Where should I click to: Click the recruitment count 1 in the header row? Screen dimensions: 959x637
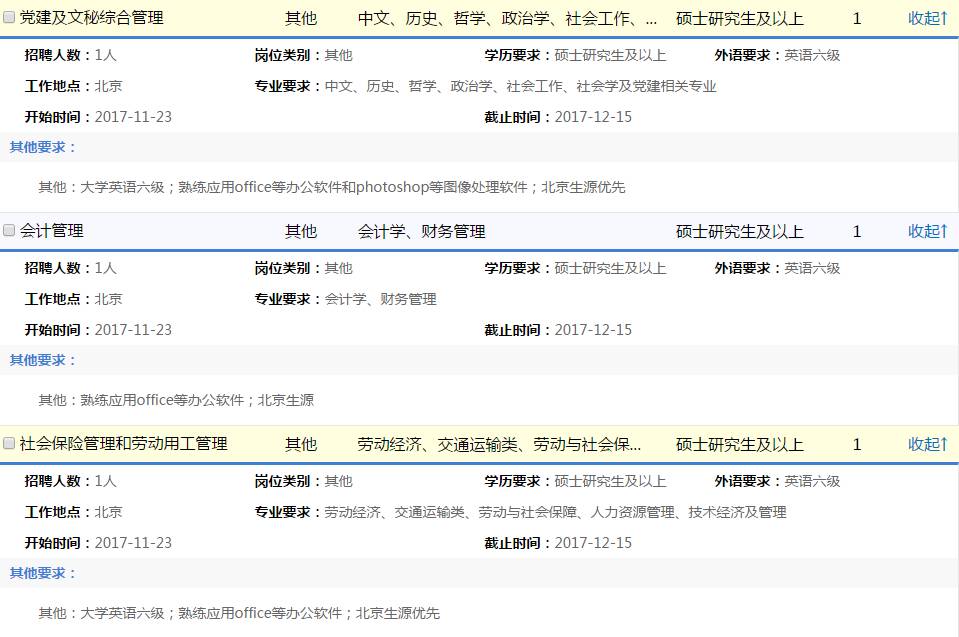(x=856, y=17)
